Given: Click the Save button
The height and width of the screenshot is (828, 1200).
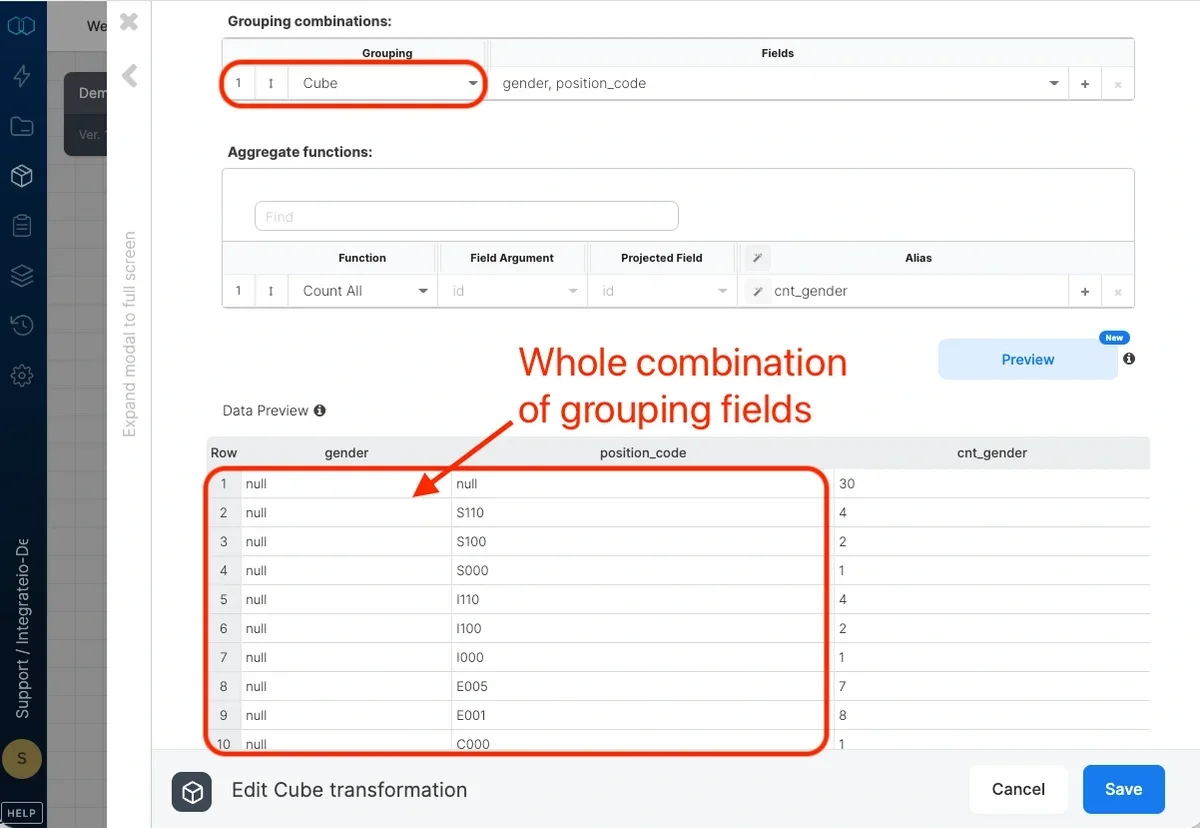Looking at the screenshot, I should 1123,789.
